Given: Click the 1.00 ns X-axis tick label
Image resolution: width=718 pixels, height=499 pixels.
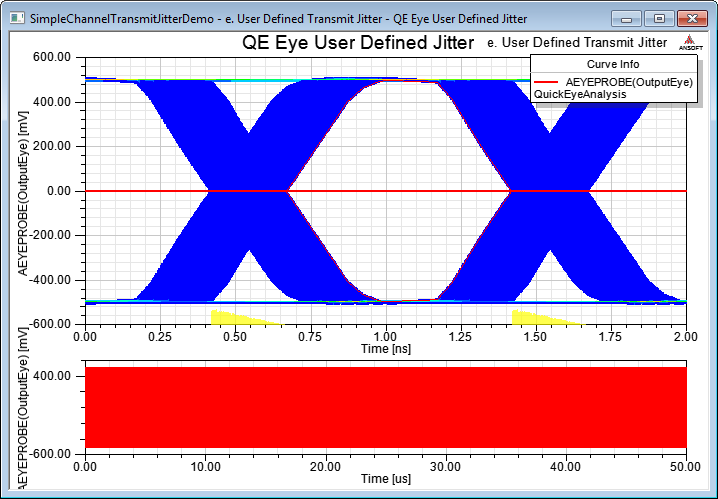Looking at the screenshot, I should 386,337.
